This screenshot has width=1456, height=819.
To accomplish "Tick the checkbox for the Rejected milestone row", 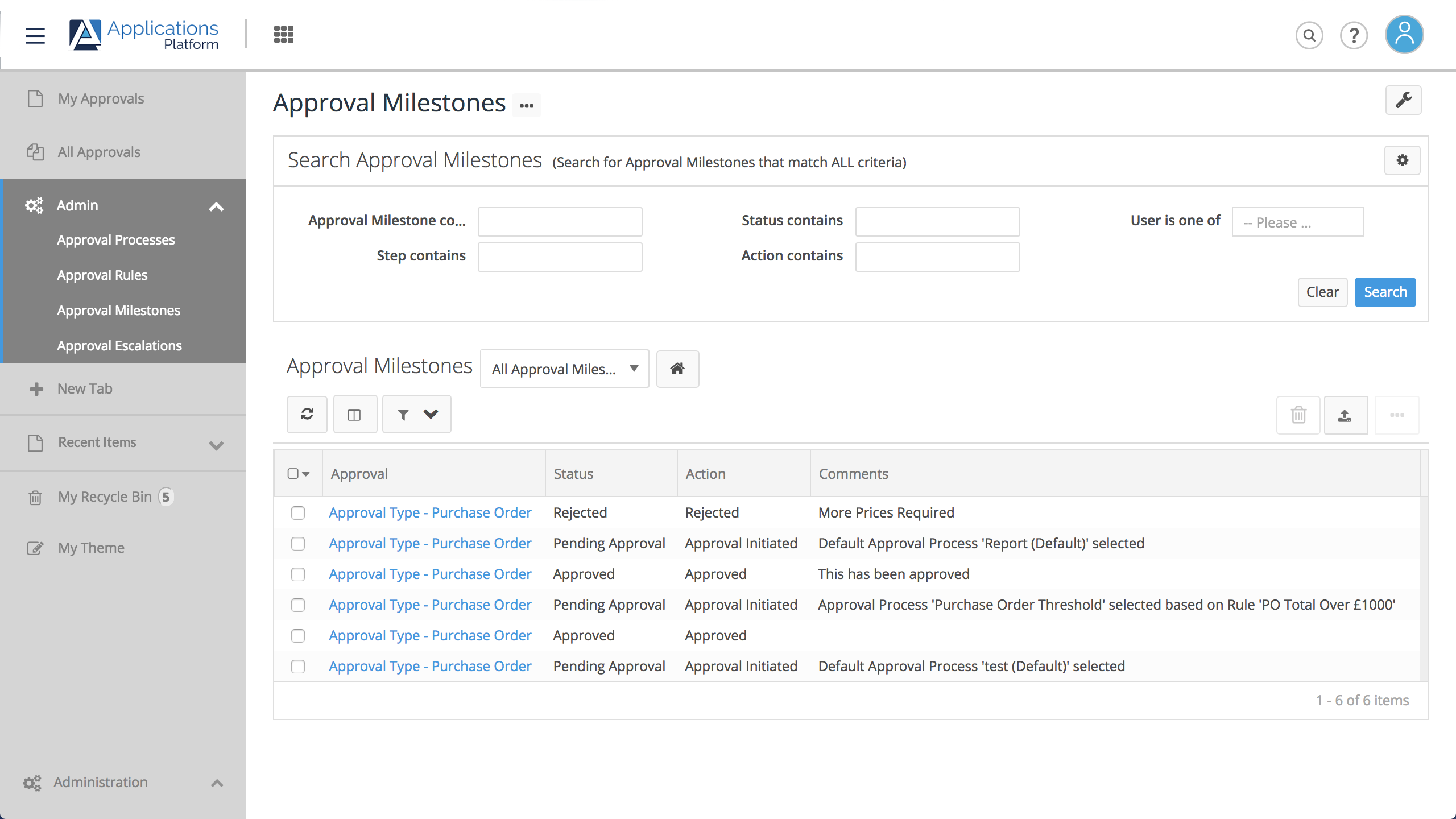I will pos(298,512).
